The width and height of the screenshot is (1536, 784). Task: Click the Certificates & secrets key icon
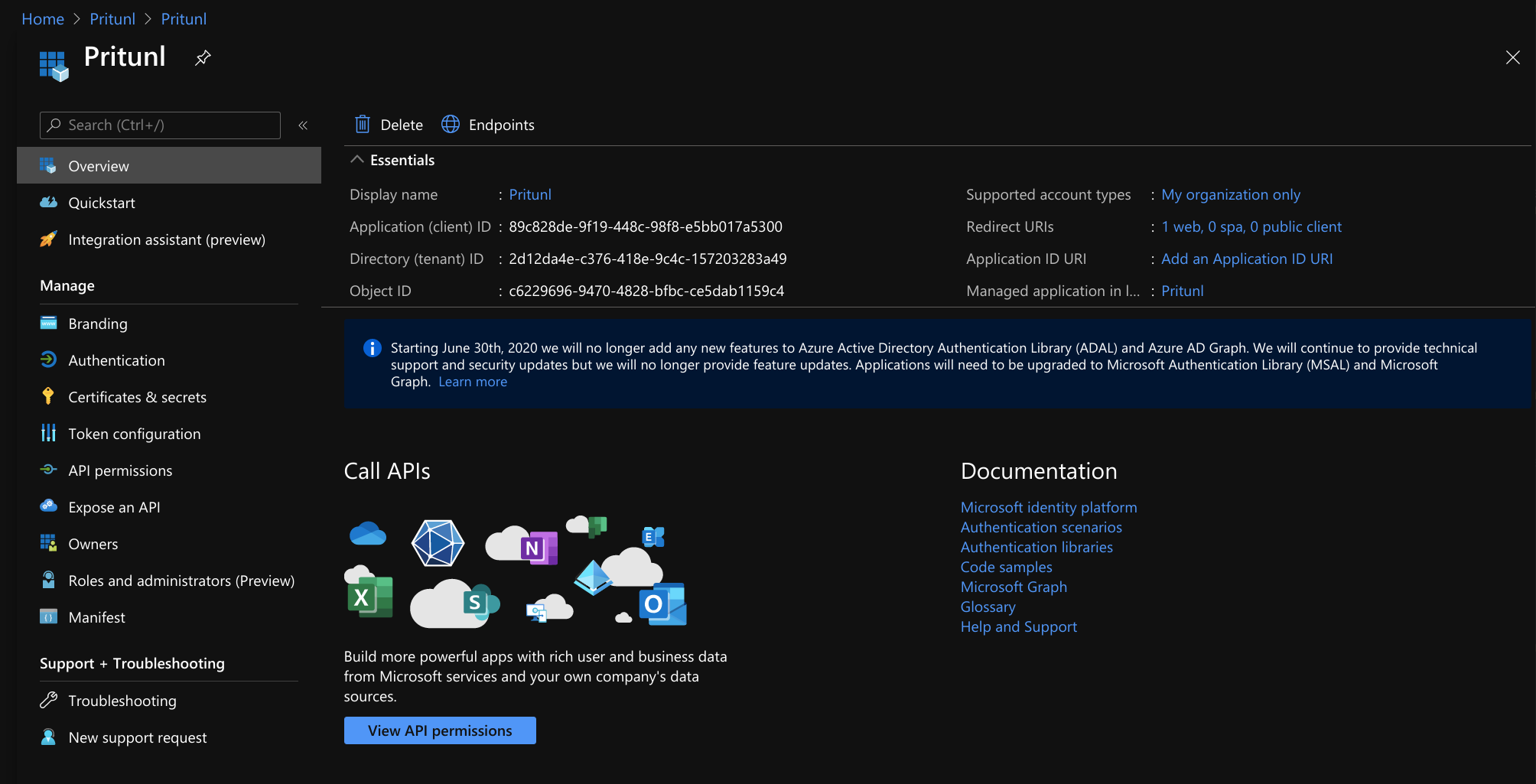[x=48, y=396]
